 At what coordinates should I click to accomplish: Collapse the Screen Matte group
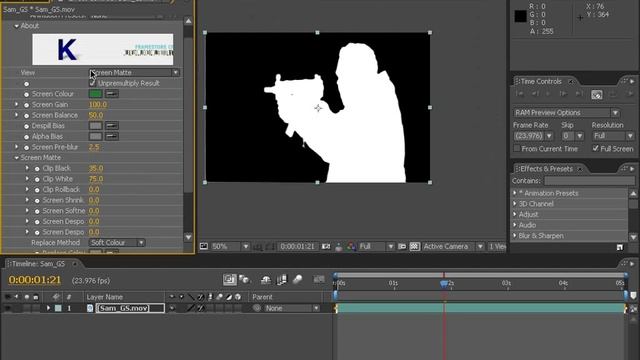[17, 158]
